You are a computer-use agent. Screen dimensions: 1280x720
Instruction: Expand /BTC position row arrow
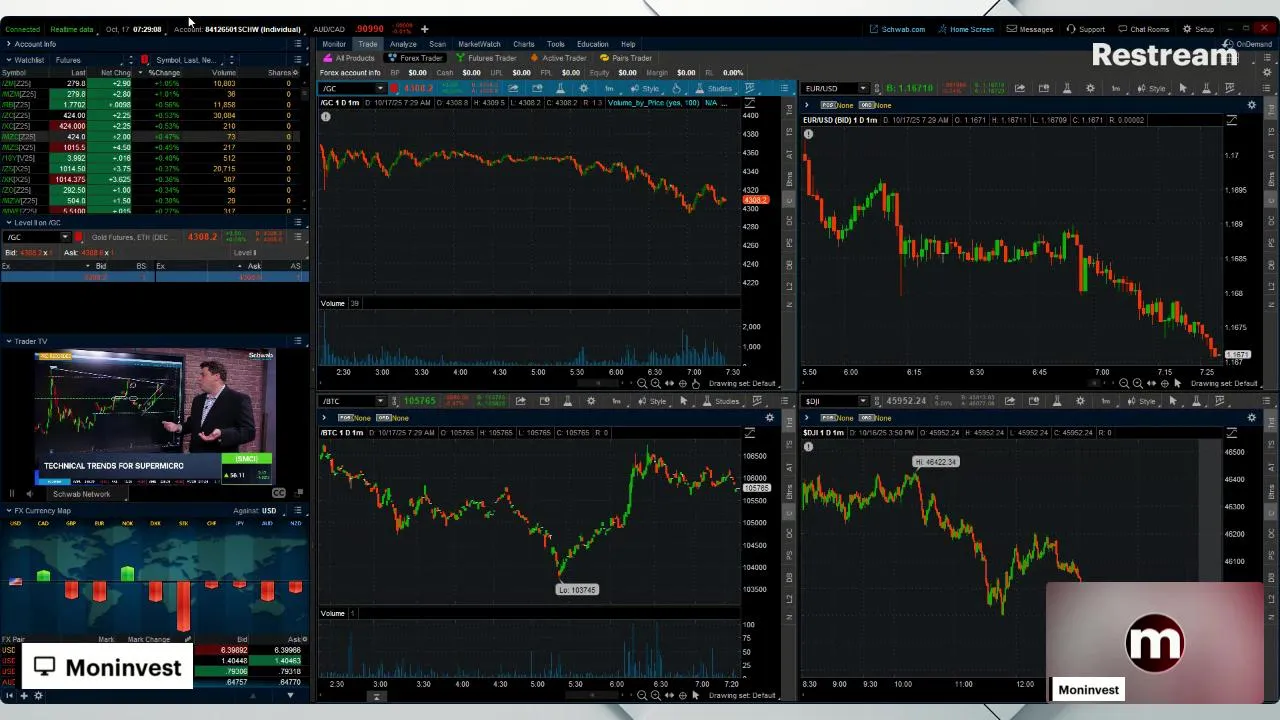324,418
